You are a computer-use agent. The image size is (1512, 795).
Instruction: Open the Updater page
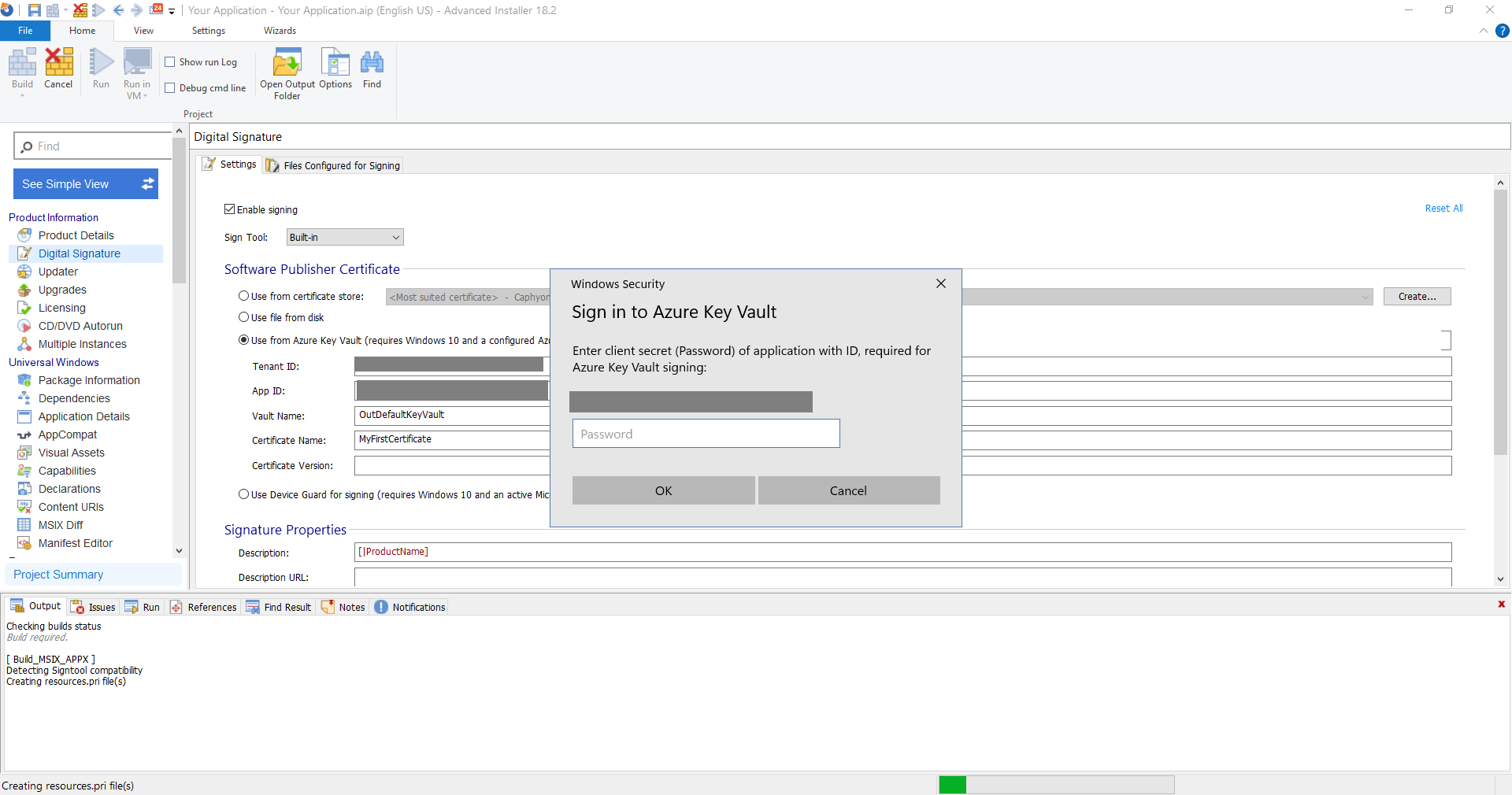click(58, 272)
